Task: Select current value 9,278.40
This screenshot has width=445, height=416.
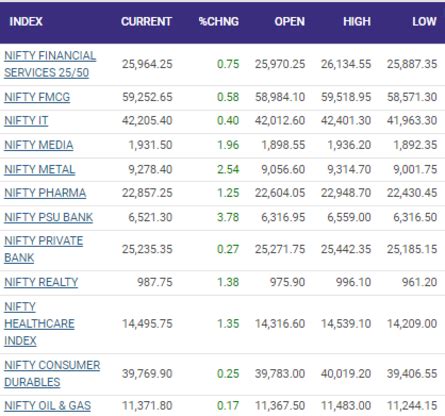Action: coord(150,169)
